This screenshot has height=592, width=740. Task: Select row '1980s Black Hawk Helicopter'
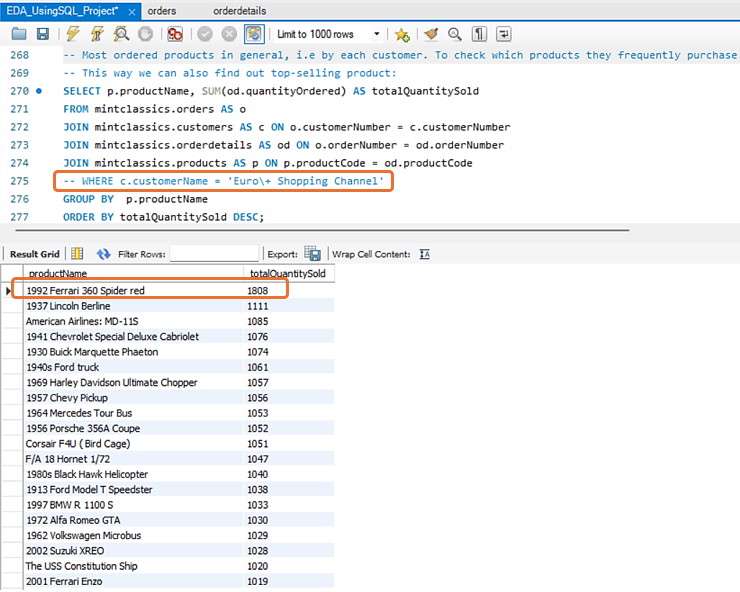pos(179,474)
